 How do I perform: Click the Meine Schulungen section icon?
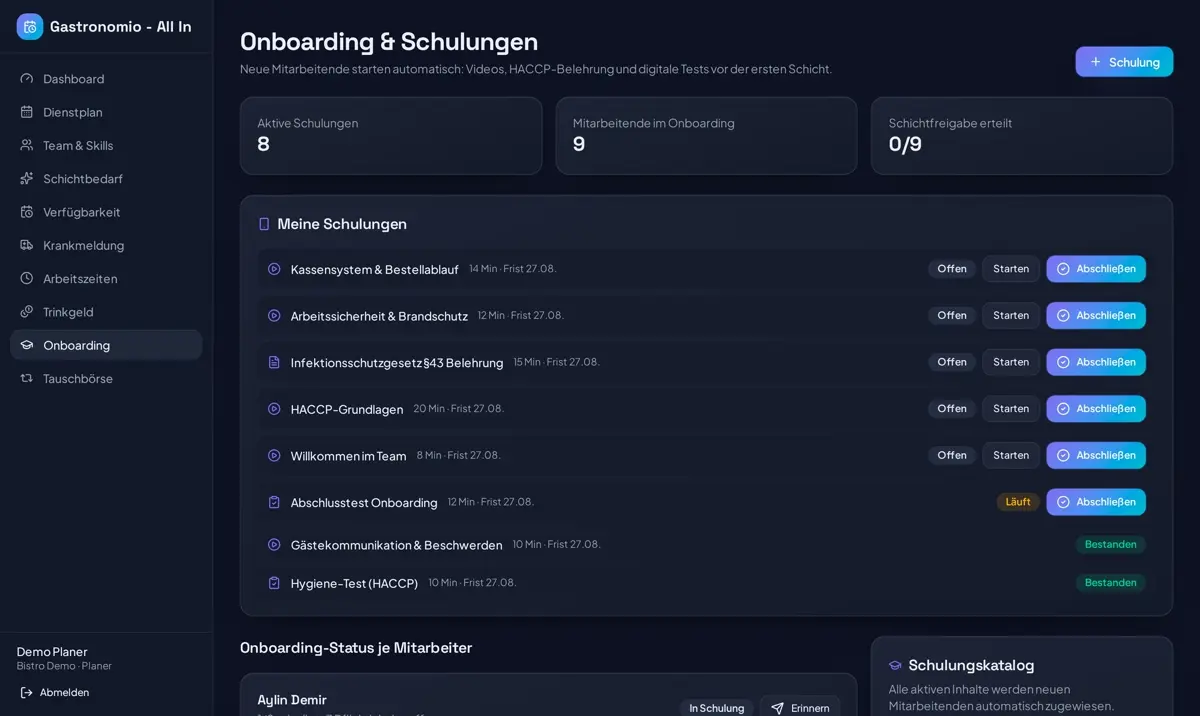tap(264, 224)
